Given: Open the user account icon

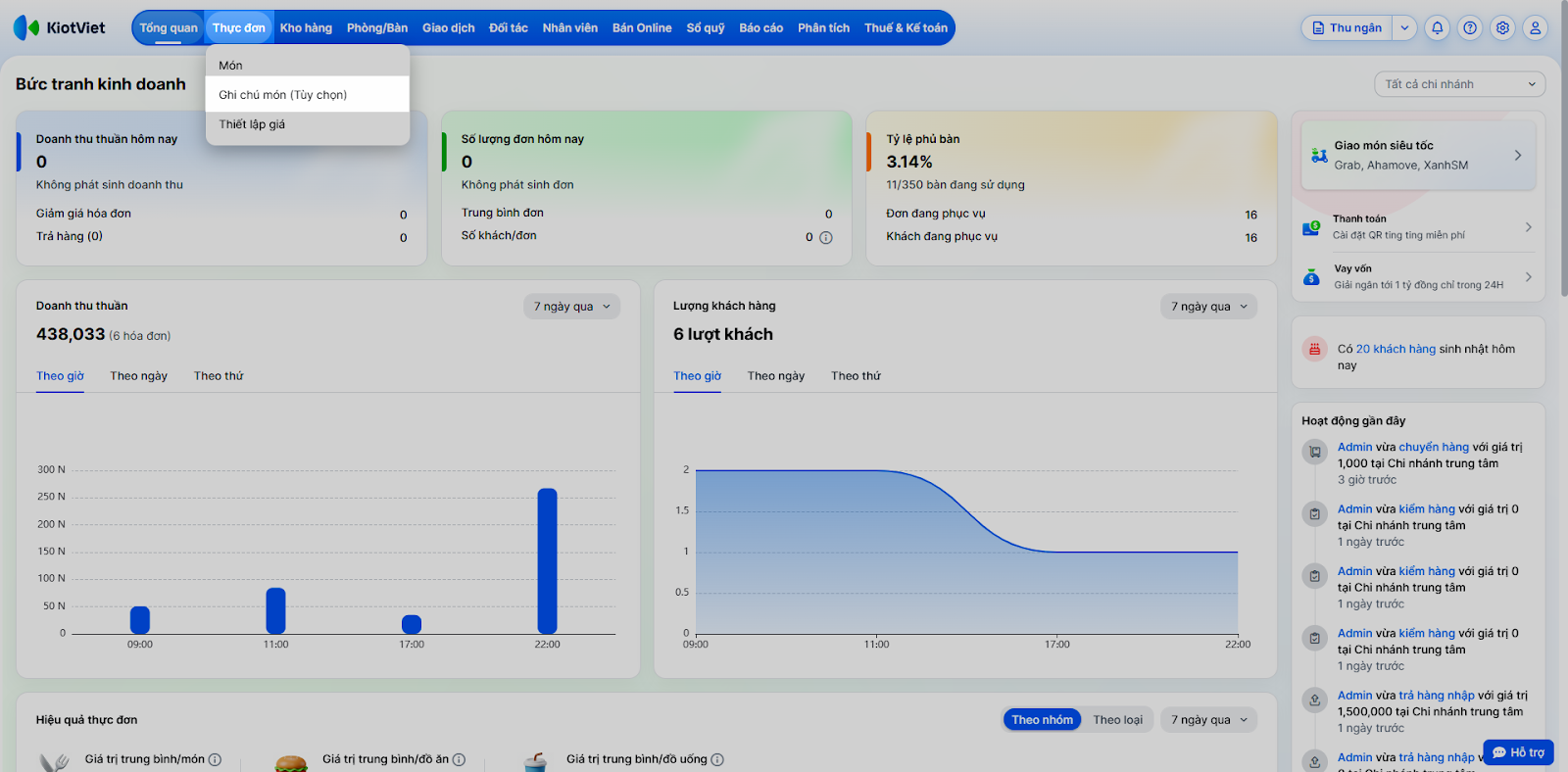Looking at the screenshot, I should tap(1536, 28).
